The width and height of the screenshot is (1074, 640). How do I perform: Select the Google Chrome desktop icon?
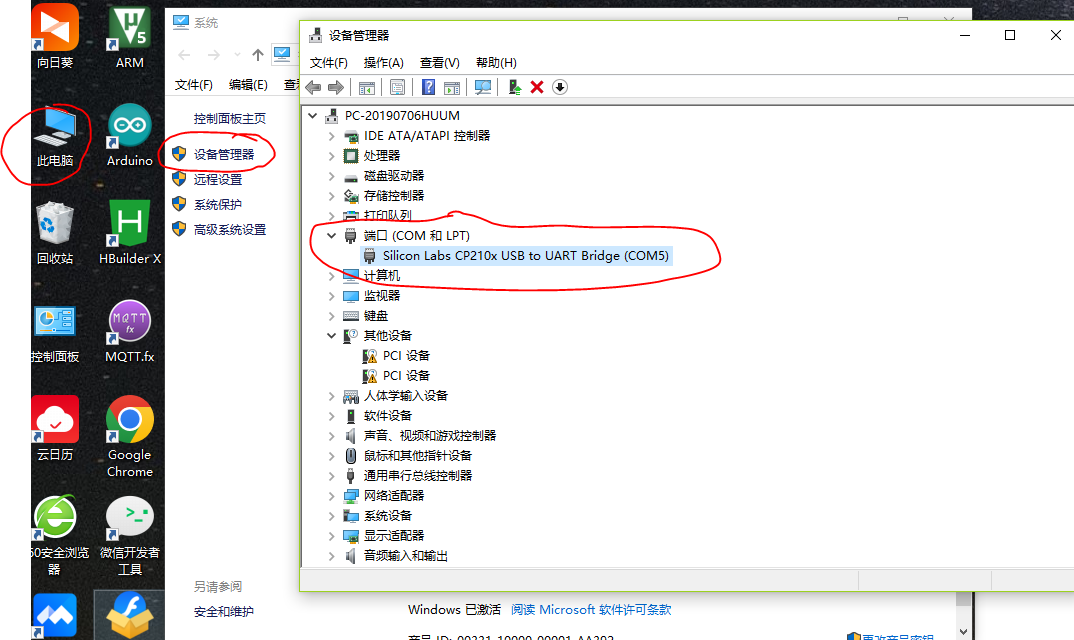[129, 436]
